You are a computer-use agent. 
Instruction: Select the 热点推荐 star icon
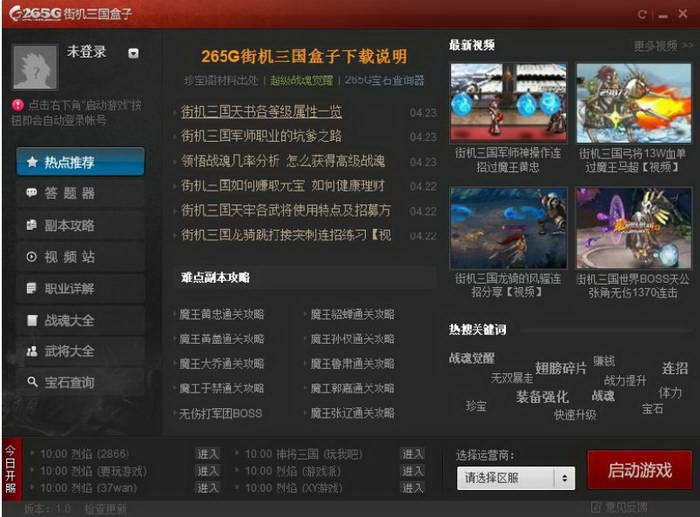pos(32,162)
